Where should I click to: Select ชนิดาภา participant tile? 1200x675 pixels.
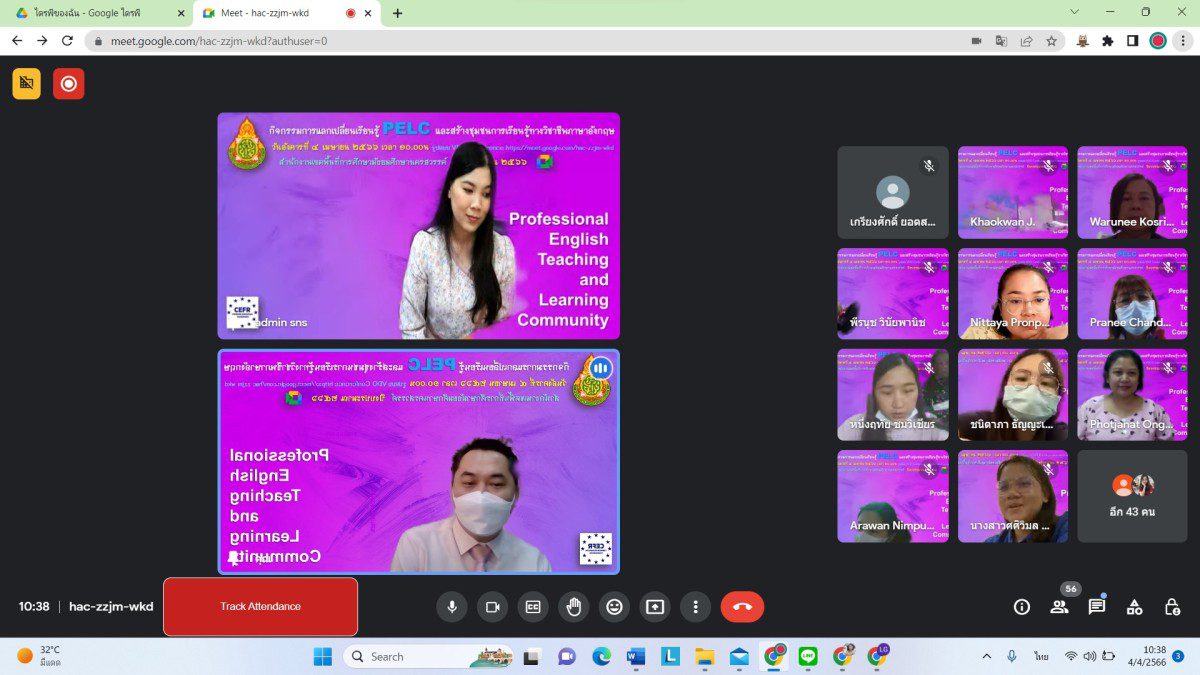[x=1013, y=395]
